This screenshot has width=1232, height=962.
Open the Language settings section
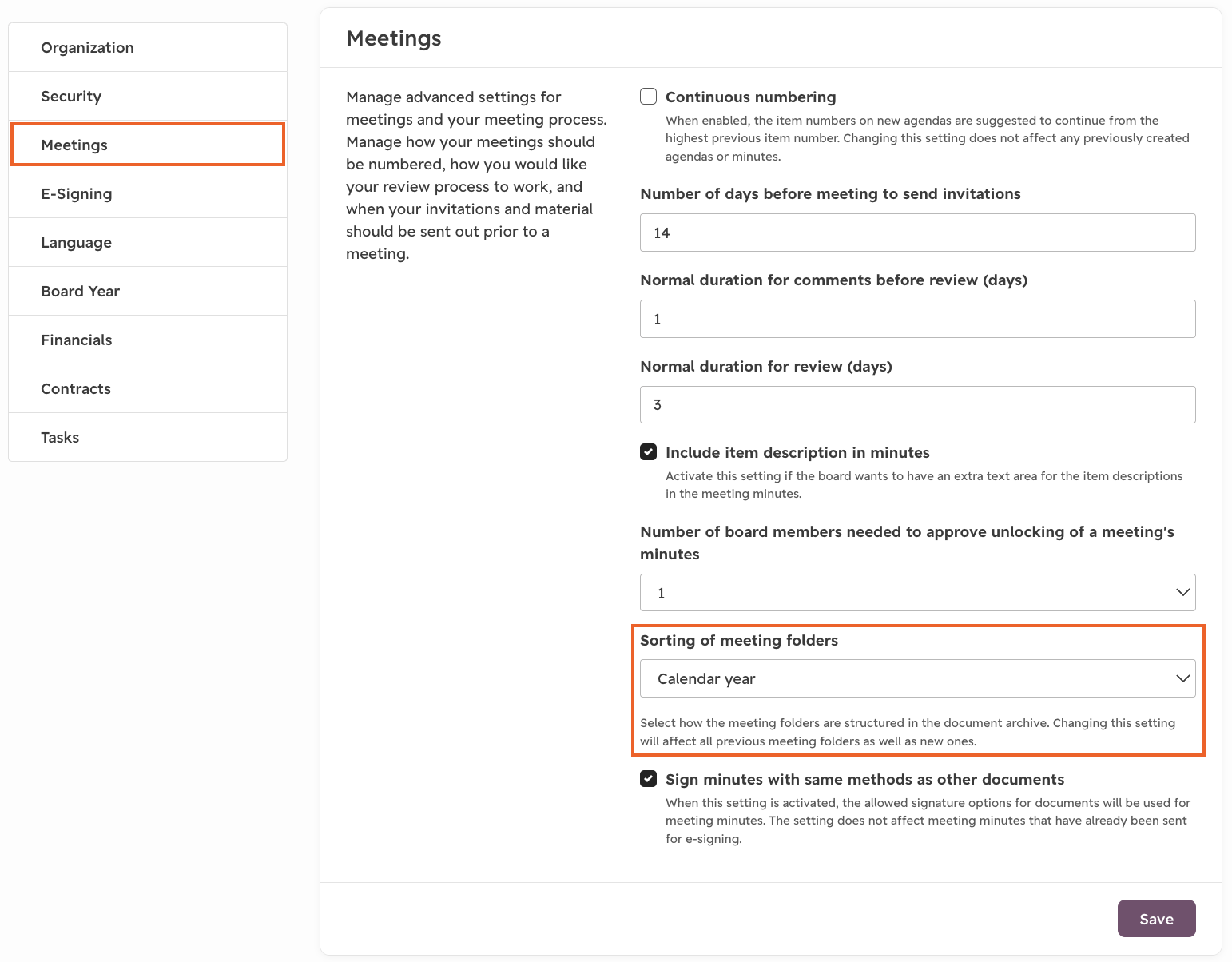tap(148, 243)
